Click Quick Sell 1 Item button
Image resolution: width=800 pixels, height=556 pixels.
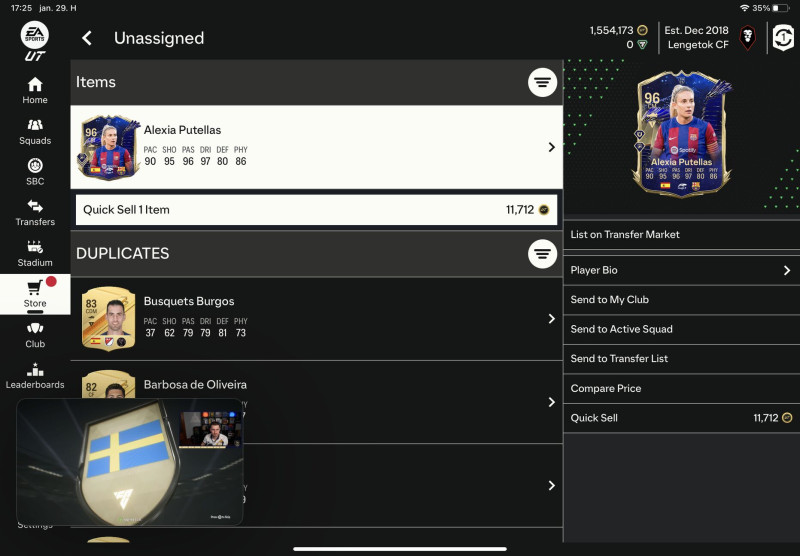[316, 210]
